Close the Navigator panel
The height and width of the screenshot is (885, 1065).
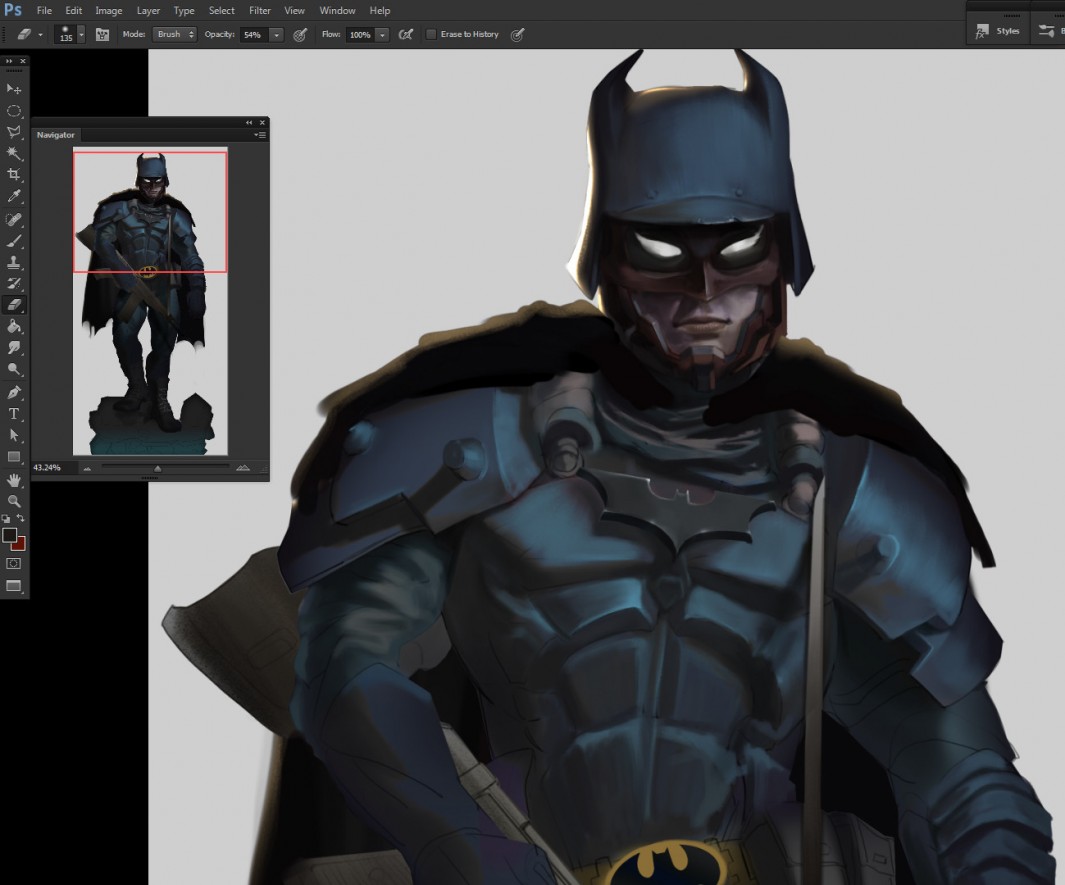point(262,123)
